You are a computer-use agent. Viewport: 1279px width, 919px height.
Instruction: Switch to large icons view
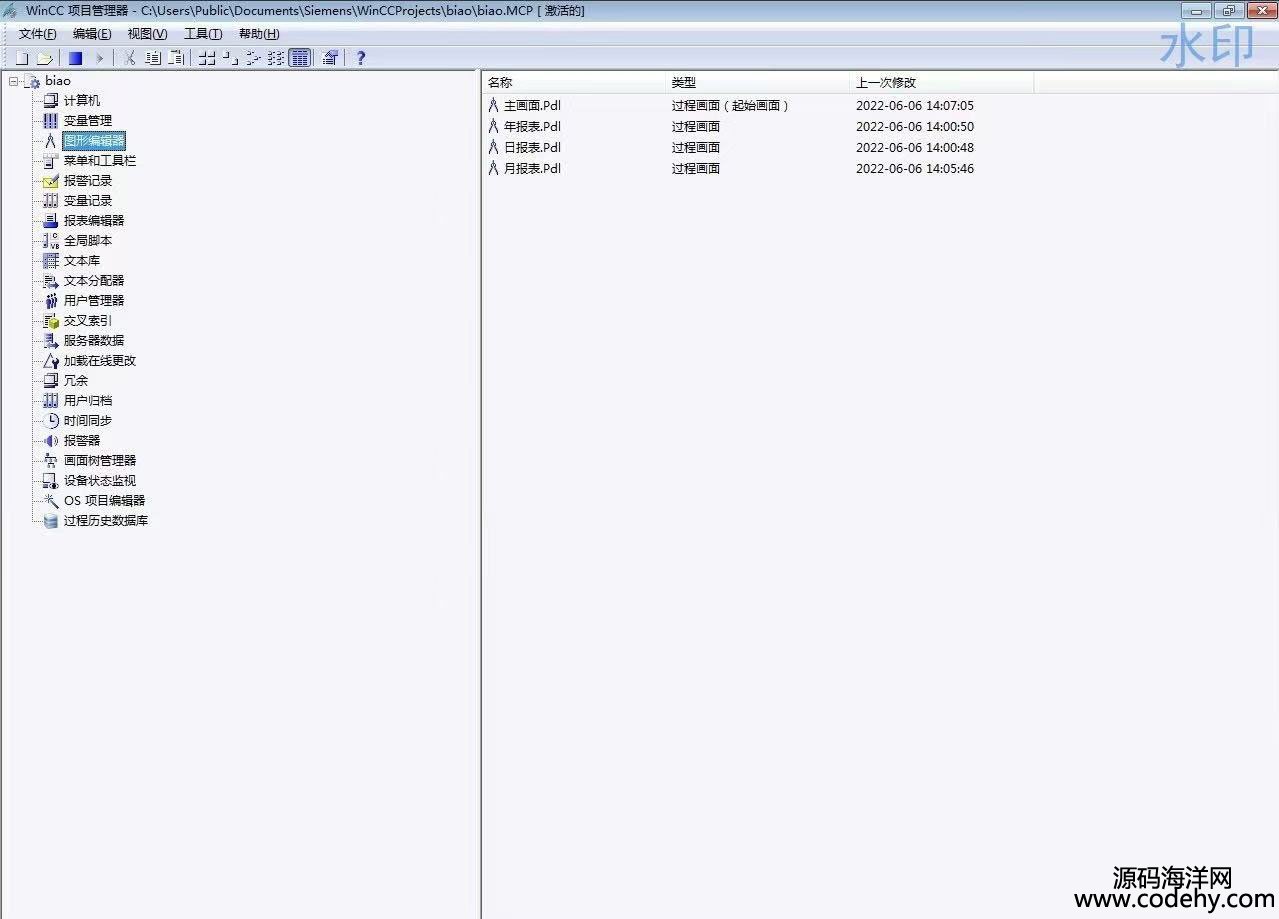coord(207,58)
